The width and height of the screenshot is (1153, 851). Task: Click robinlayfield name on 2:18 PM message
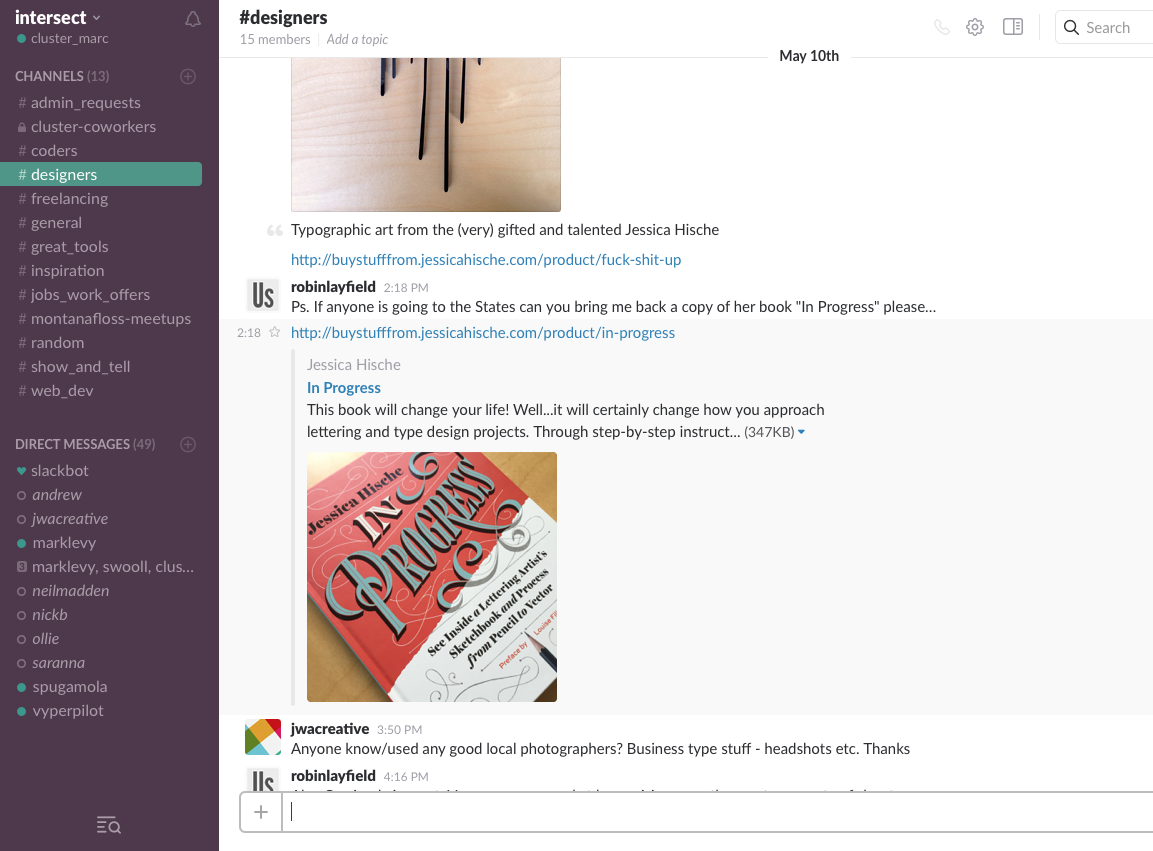[x=333, y=287]
